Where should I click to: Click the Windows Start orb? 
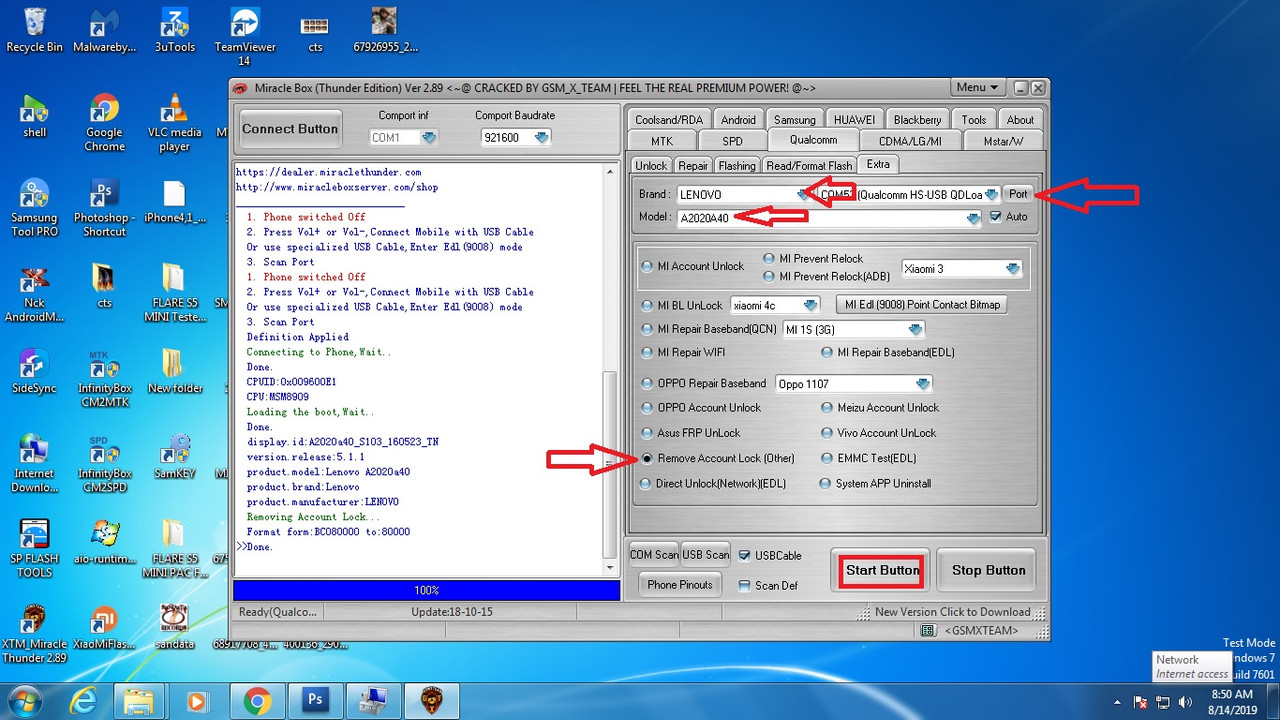click(26, 701)
